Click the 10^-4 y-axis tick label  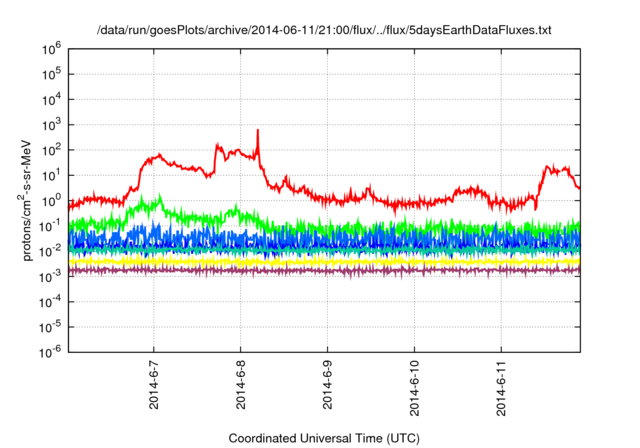51,302
